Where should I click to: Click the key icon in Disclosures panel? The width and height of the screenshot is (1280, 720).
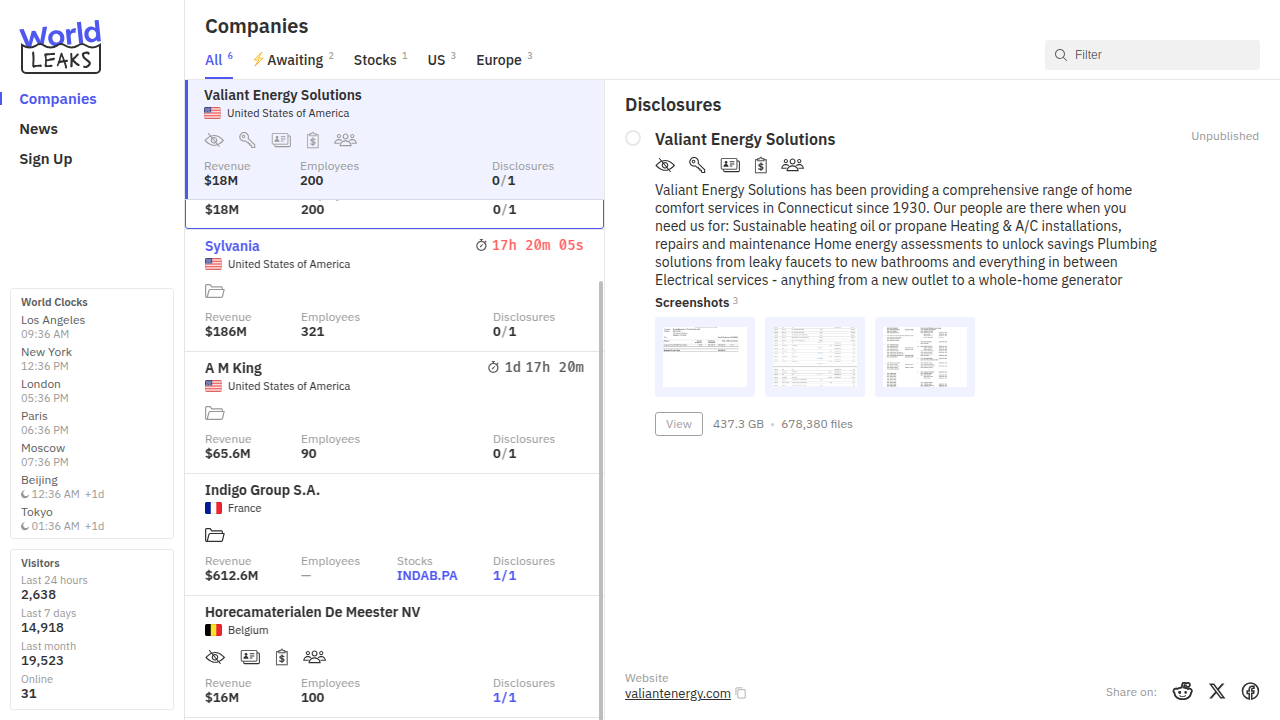pyautogui.click(x=697, y=165)
